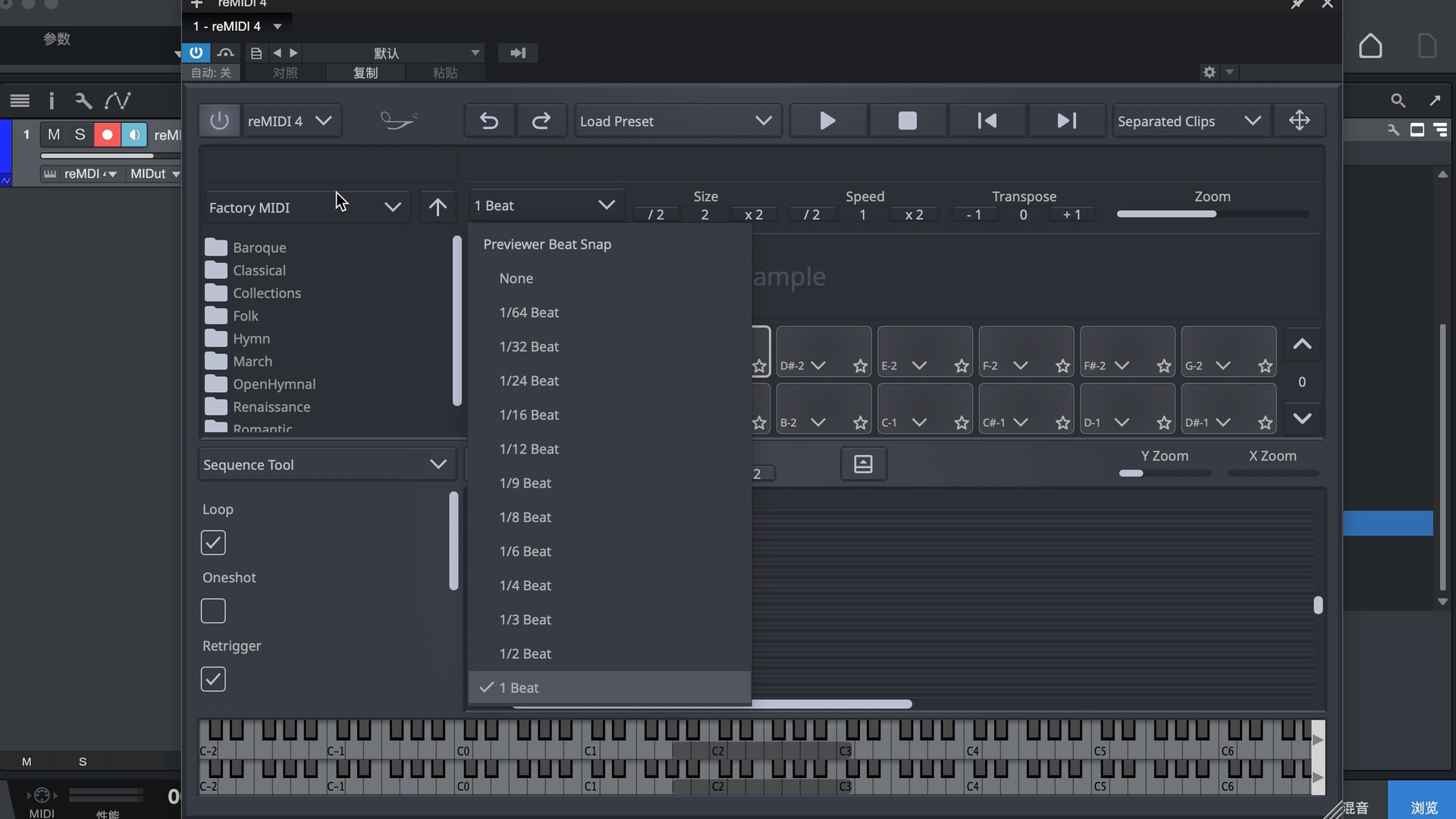Open the track info i icon

point(52,100)
